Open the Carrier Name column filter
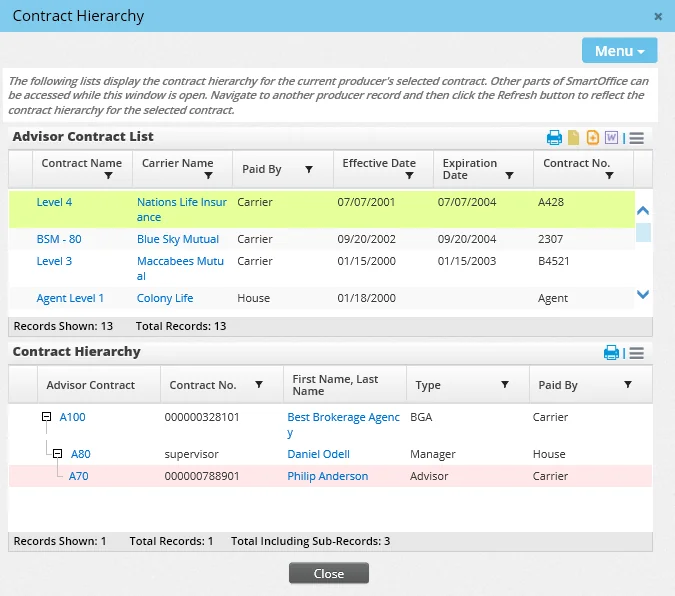 (208, 175)
